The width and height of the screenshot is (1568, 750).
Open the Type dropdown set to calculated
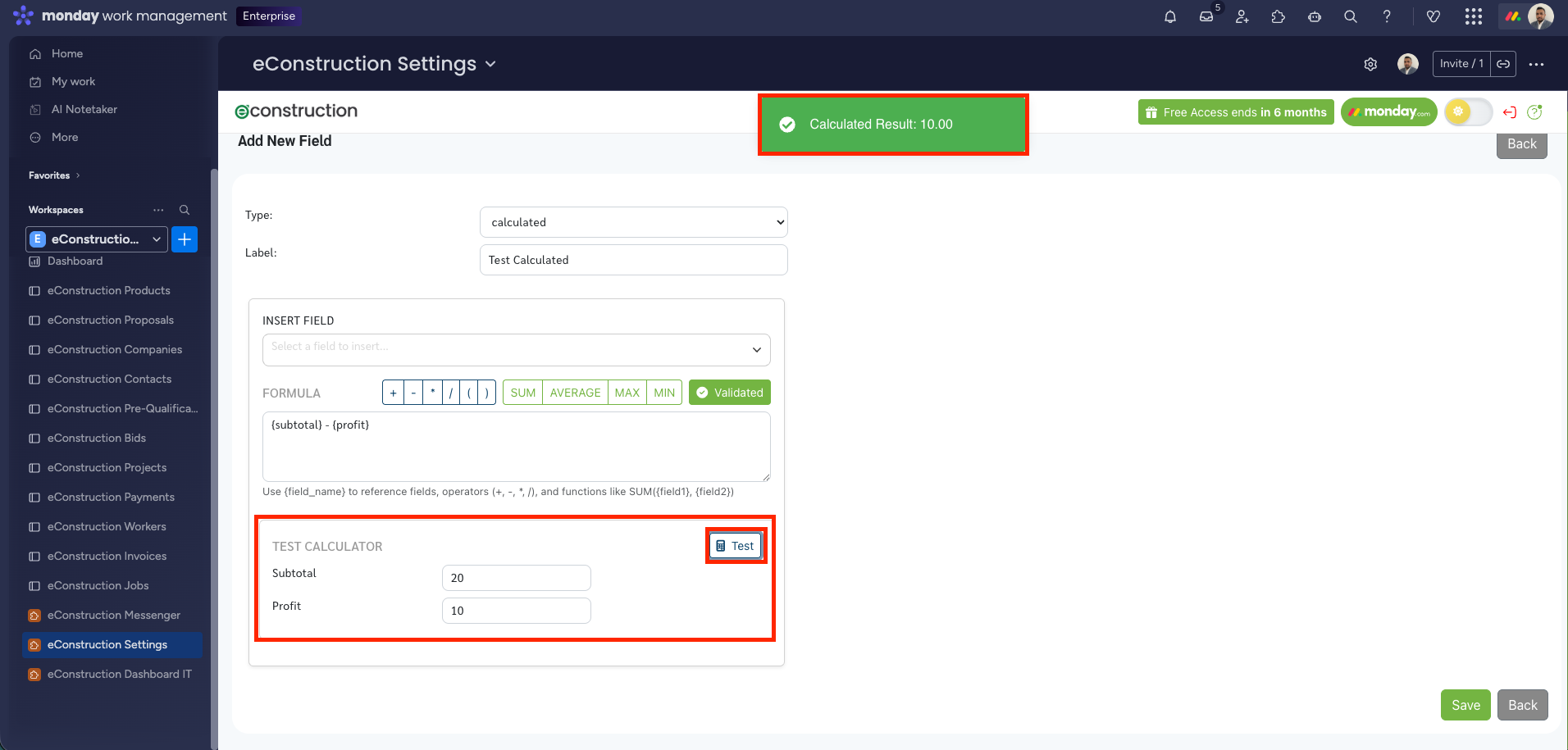click(633, 222)
